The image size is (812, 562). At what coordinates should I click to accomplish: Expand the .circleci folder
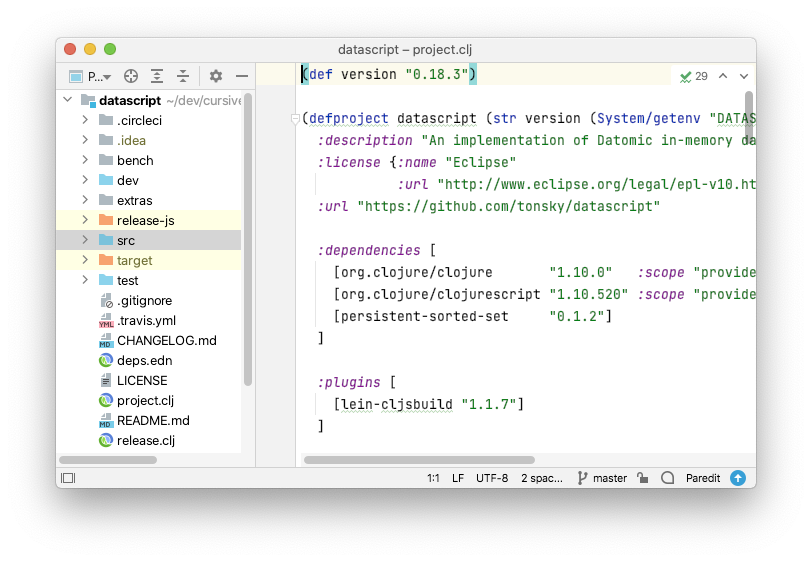pyautogui.click(x=85, y=120)
